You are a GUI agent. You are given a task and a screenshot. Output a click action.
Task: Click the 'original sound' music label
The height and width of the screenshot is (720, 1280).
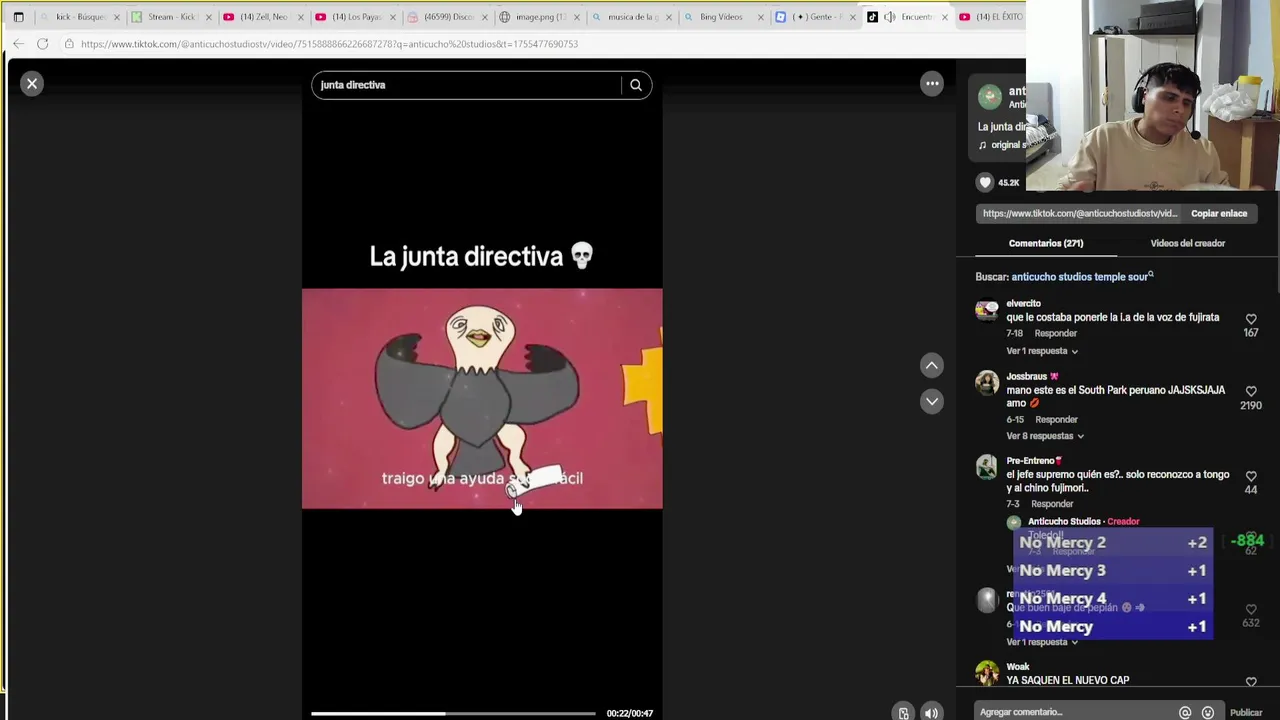point(1007,145)
